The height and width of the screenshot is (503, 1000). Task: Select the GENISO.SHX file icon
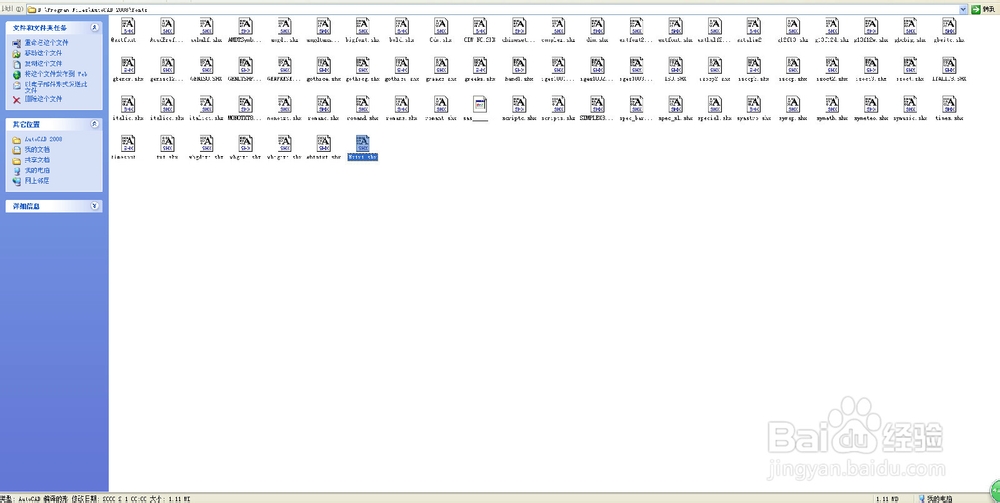coord(206,66)
